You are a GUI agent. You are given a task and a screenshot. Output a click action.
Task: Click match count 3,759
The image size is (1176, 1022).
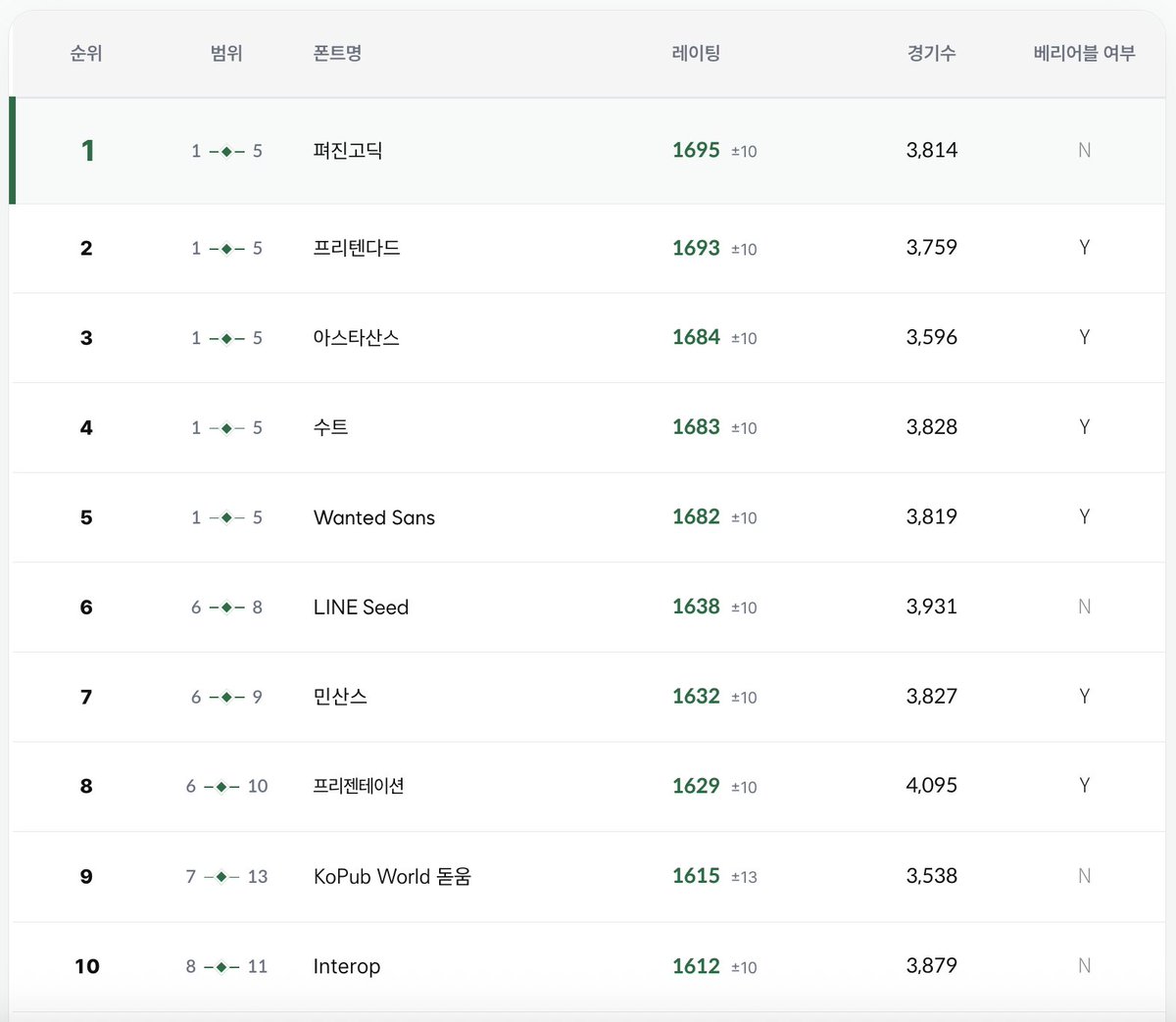[x=932, y=248]
